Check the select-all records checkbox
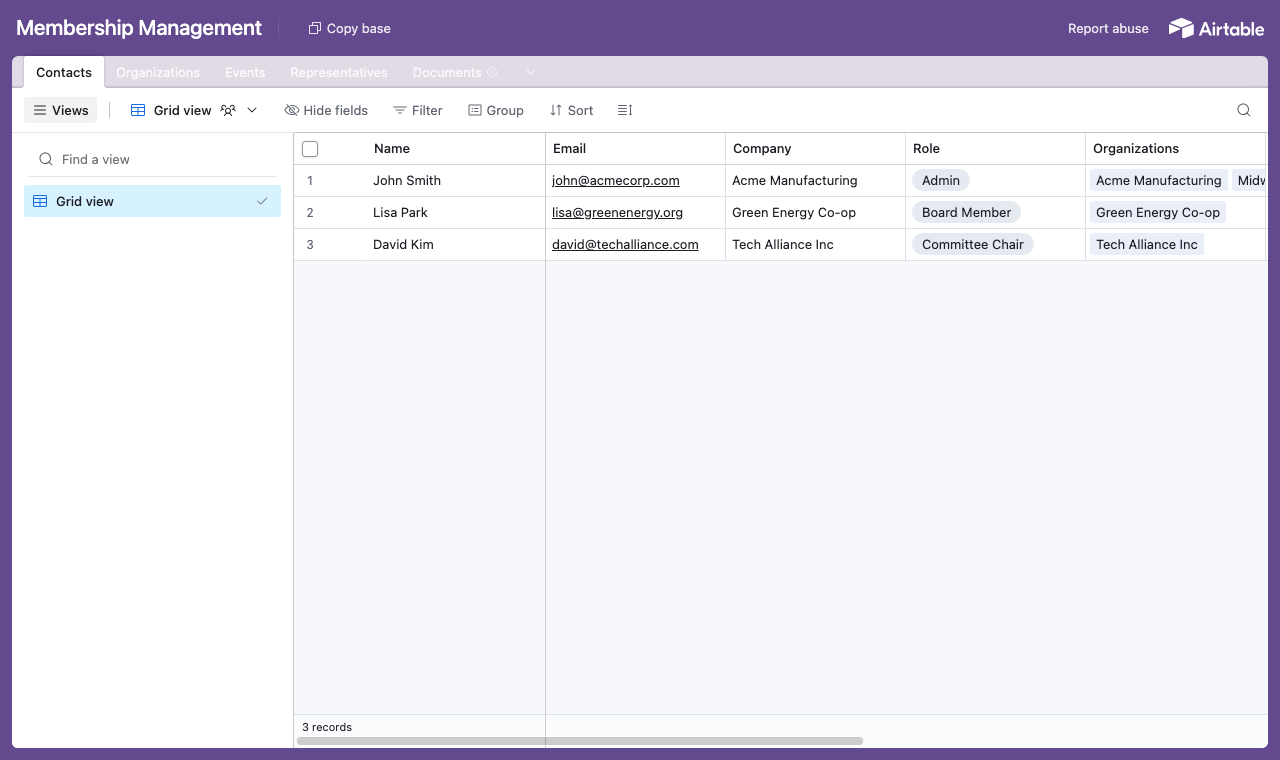 (x=310, y=149)
